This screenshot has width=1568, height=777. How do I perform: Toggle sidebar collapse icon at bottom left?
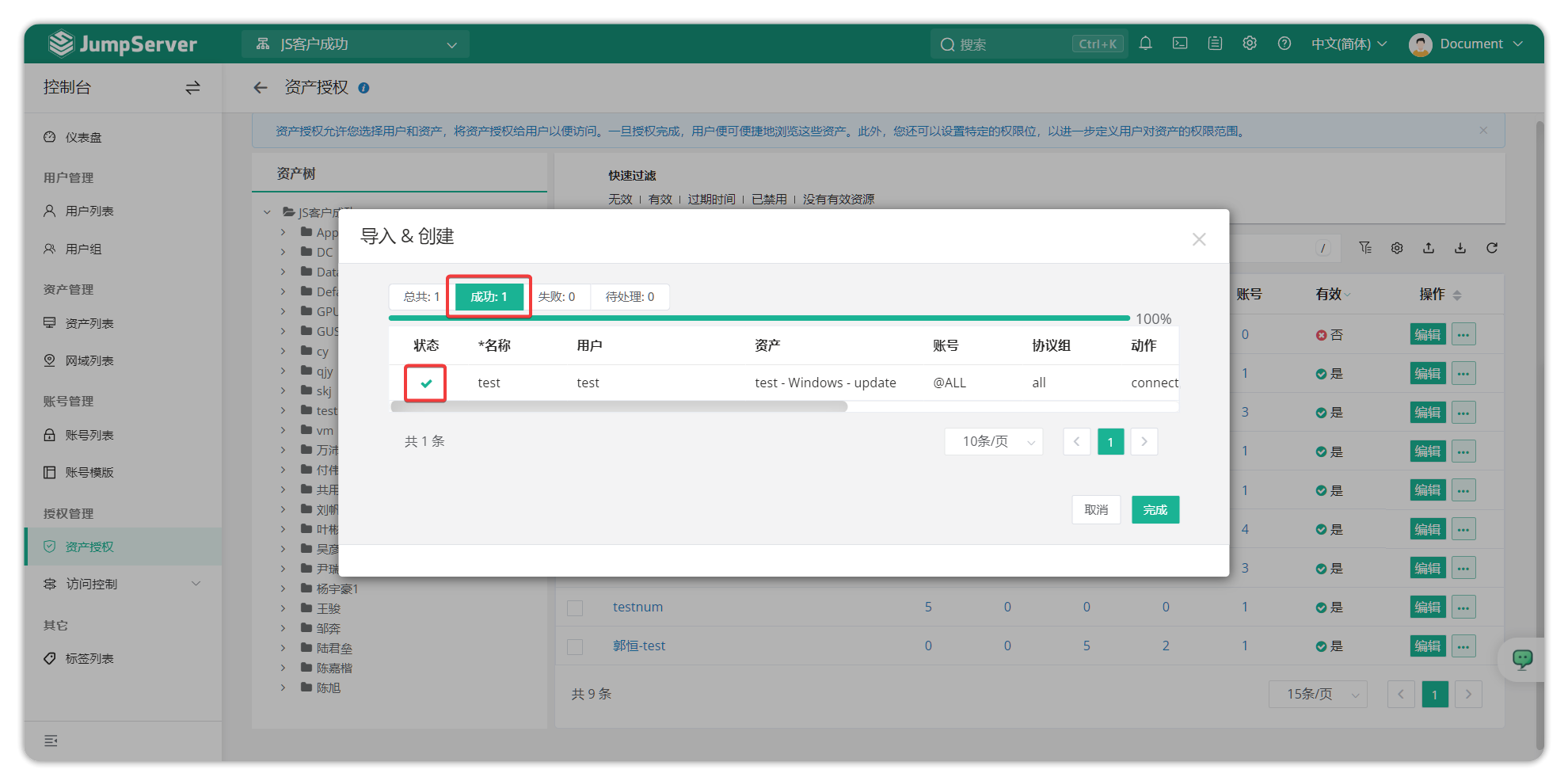tap(51, 741)
